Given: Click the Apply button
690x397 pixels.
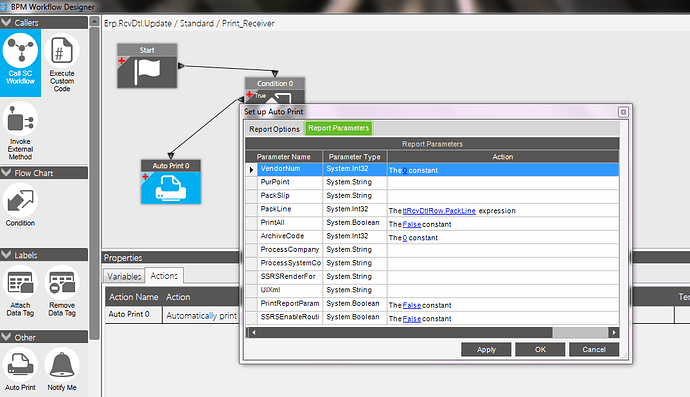Looking at the screenshot, I should (x=486, y=349).
